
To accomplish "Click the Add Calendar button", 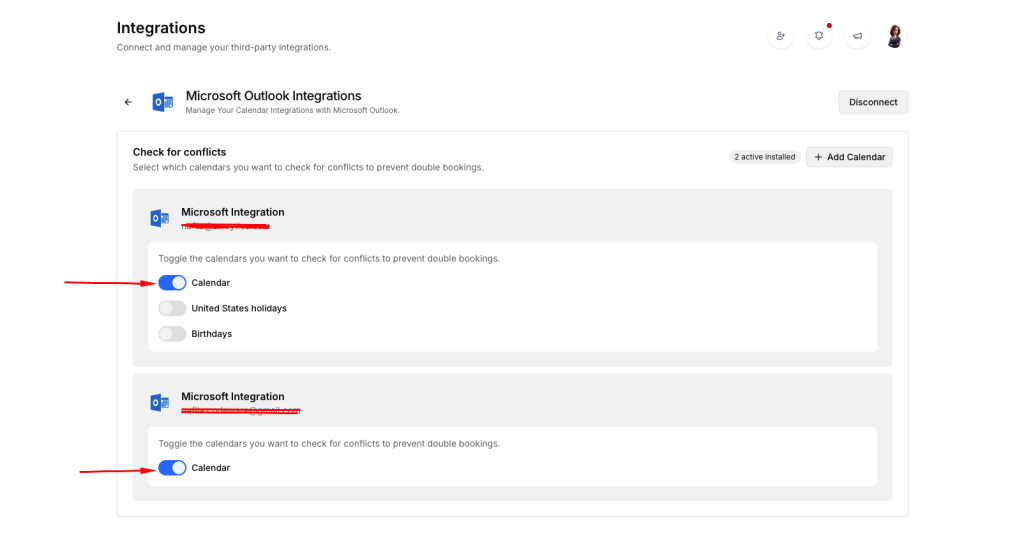I will coord(849,157).
